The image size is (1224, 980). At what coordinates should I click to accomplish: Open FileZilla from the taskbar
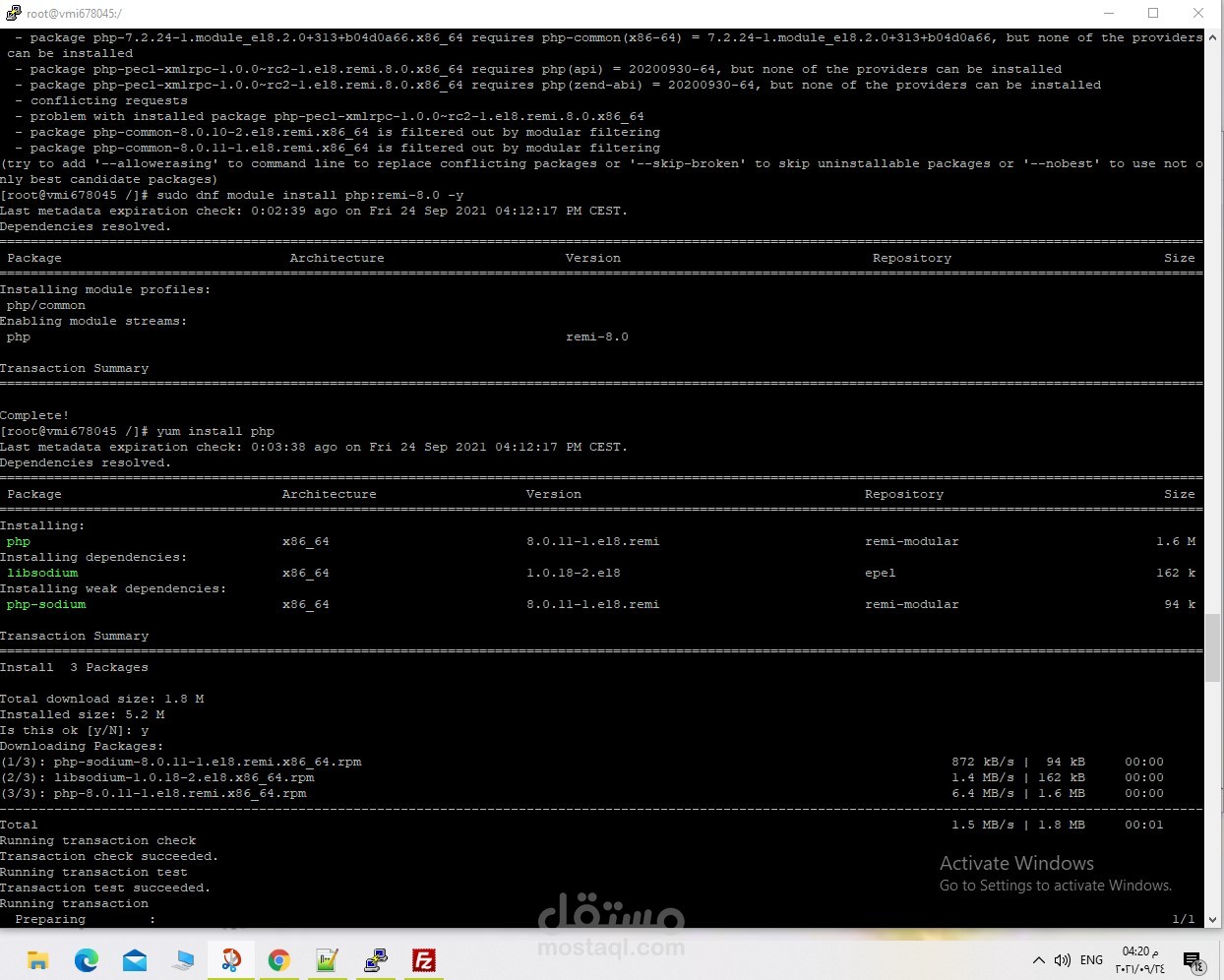coord(424,960)
